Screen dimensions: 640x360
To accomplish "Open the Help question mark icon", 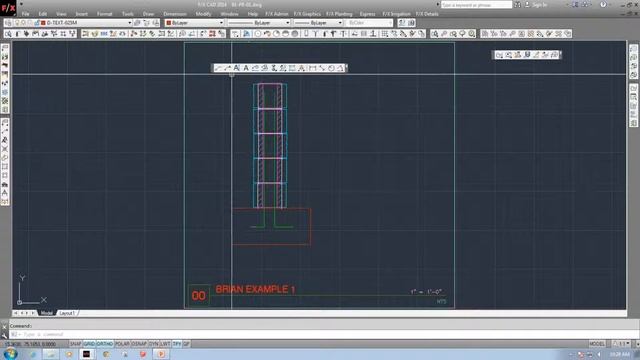I will [603, 5].
